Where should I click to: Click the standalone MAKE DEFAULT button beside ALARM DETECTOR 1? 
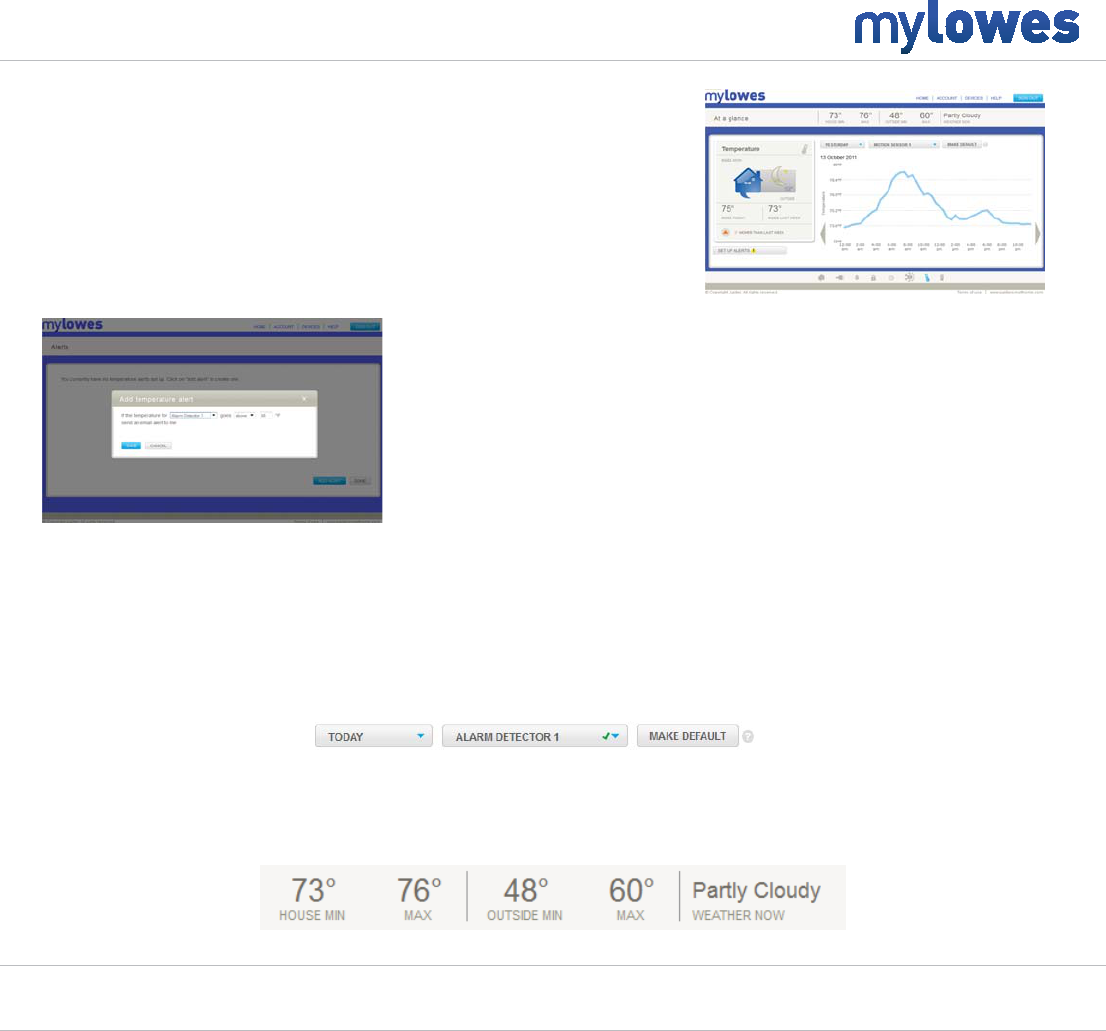688,736
